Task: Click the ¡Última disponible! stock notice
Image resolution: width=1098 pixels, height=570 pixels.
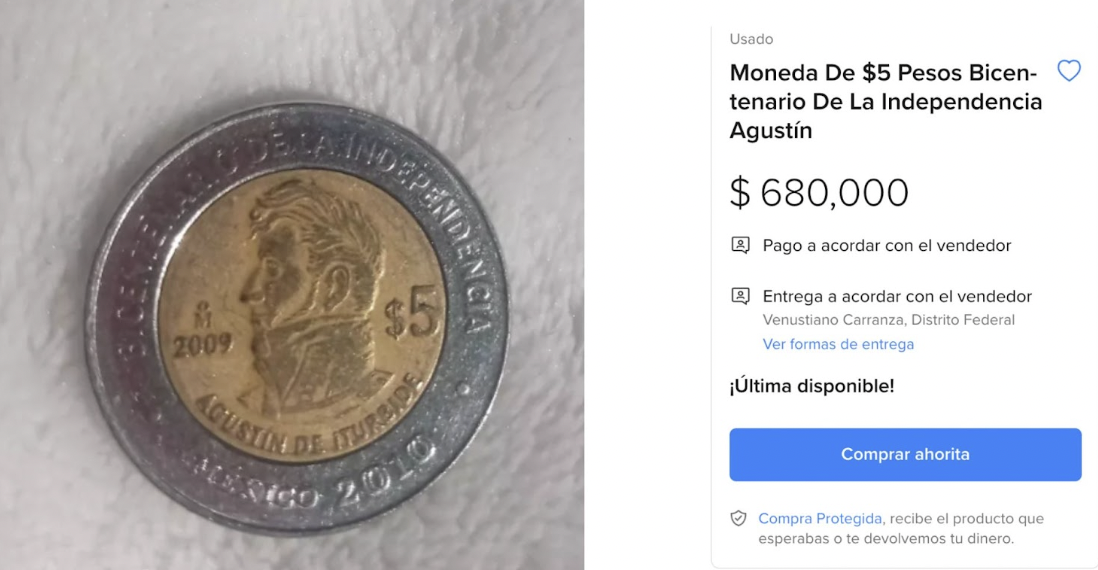Action: [812, 386]
